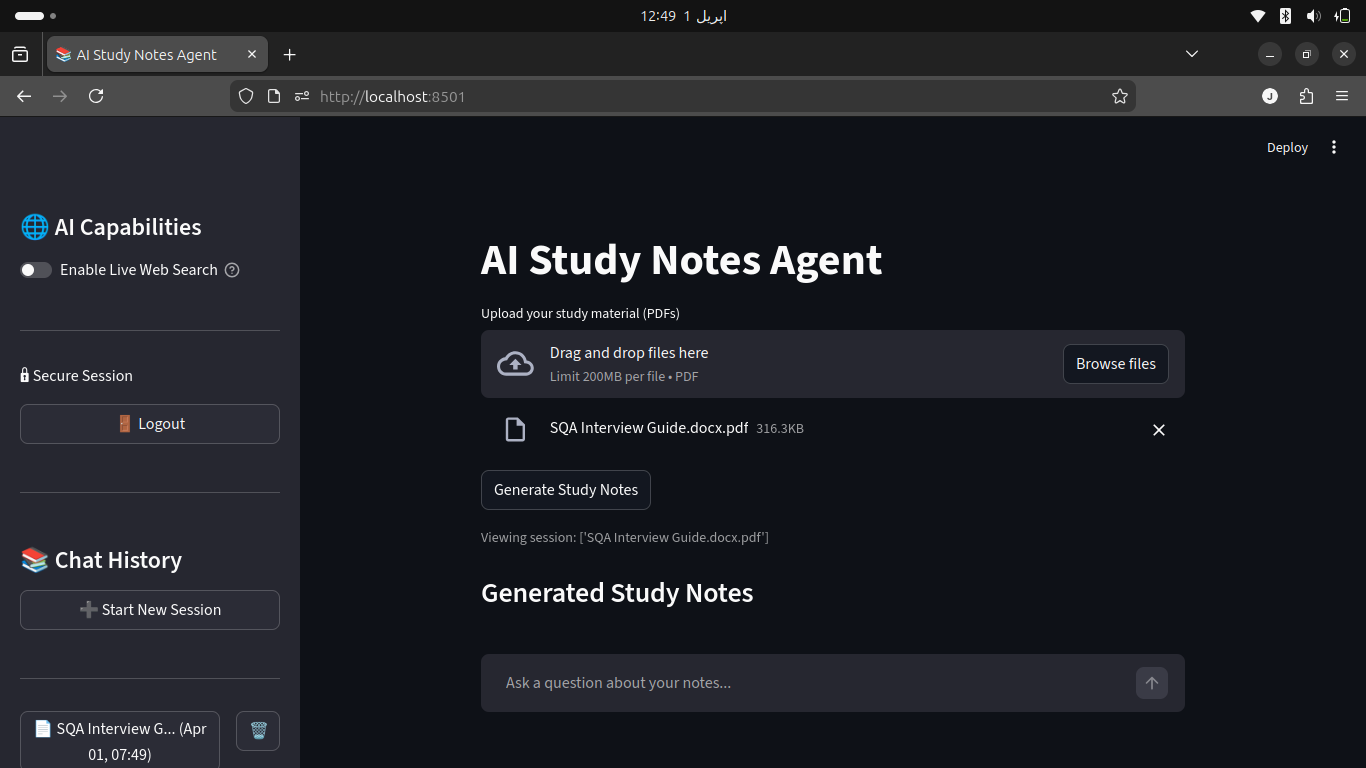Open the SQA Interview G... saved session

[120, 741]
